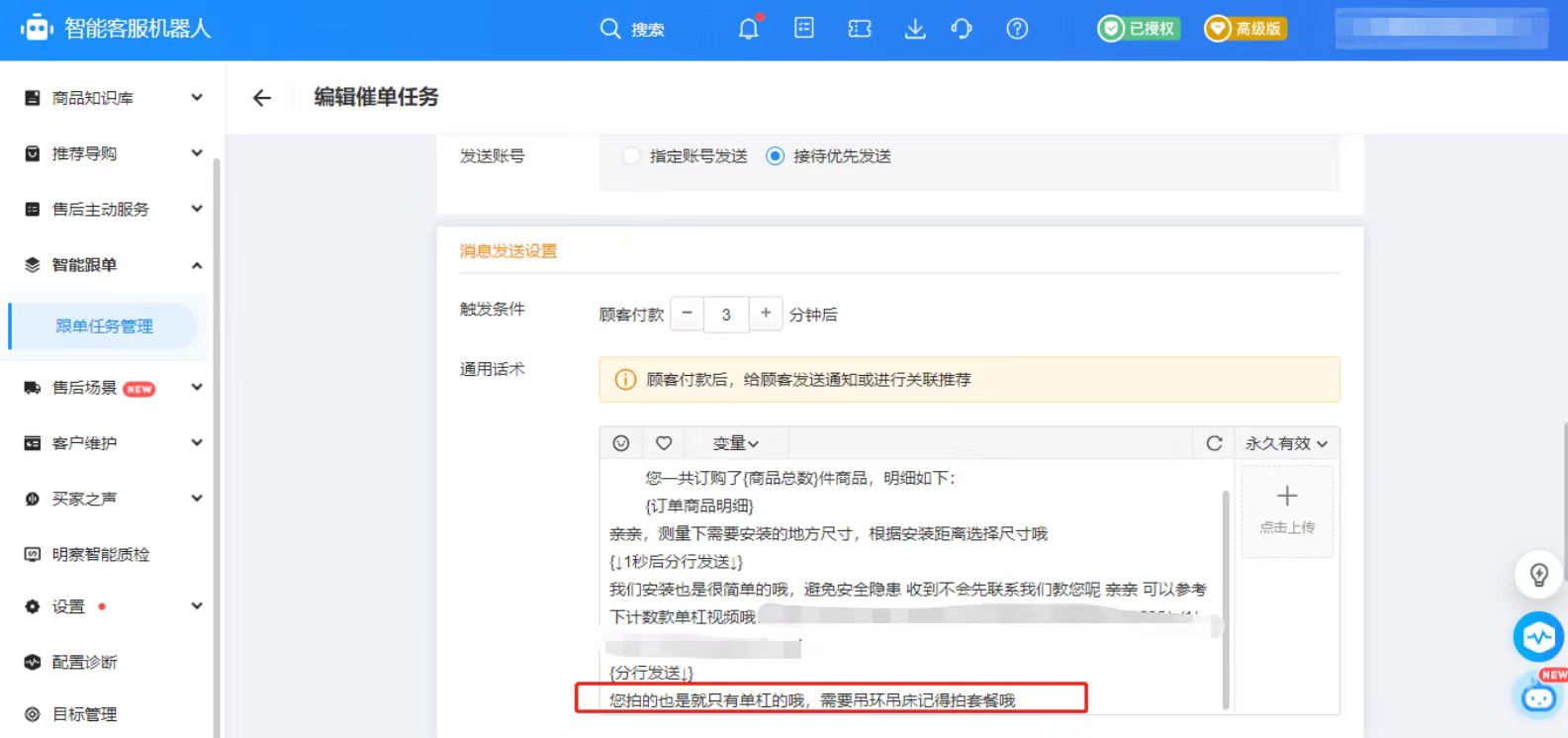Expand the 客户维护 menu chevron

pyautogui.click(x=197, y=442)
